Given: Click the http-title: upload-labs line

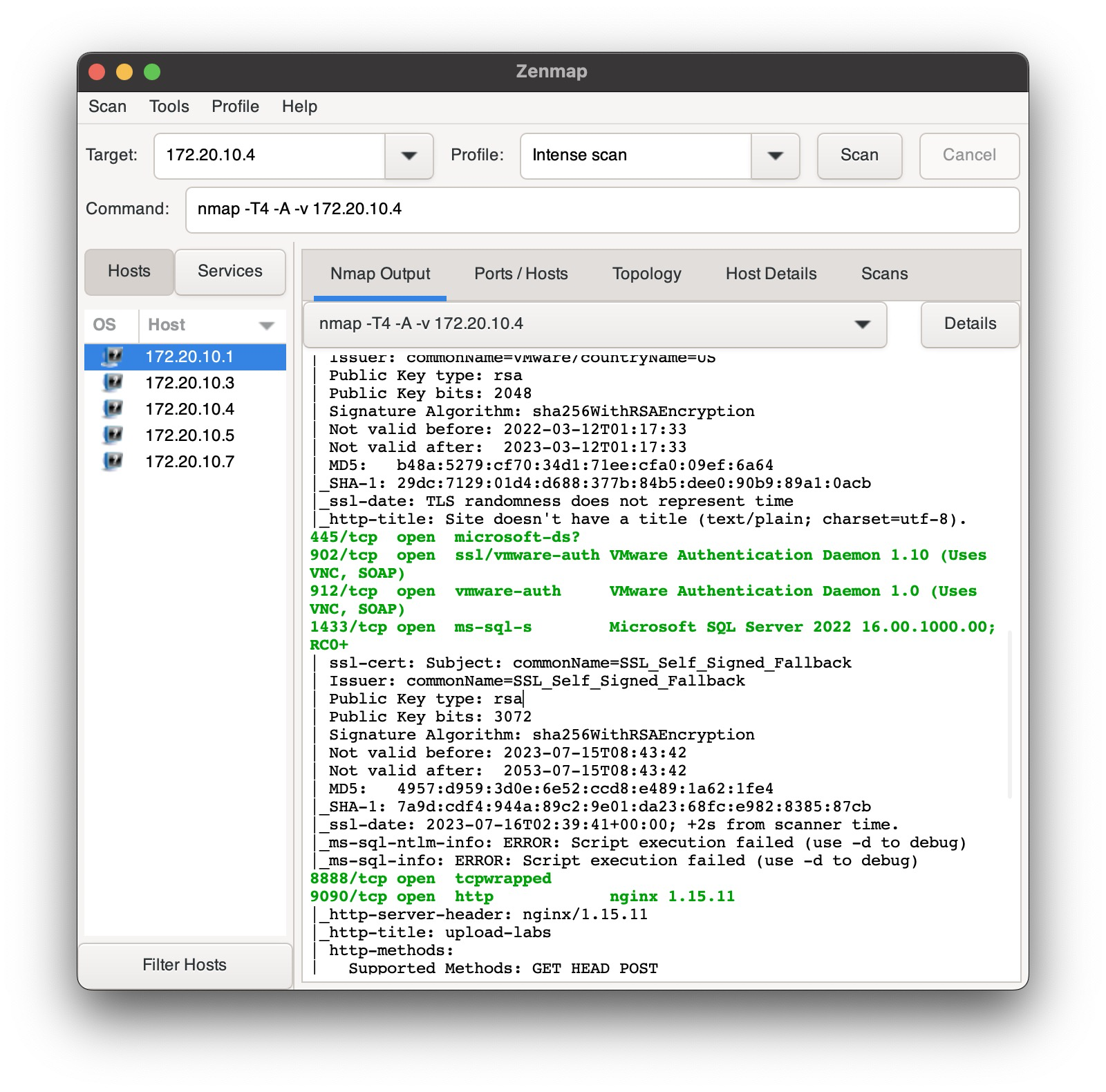Looking at the screenshot, I should 434,933.
